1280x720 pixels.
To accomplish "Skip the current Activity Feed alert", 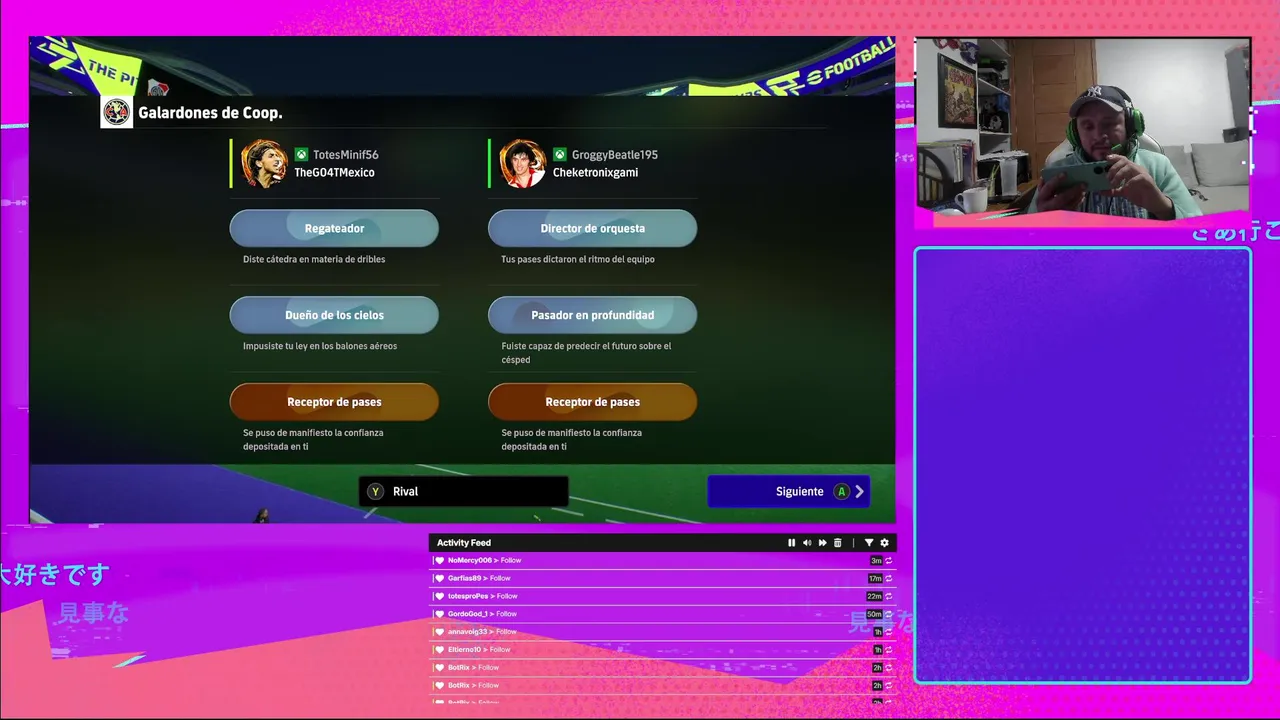I will [x=822, y=543].
